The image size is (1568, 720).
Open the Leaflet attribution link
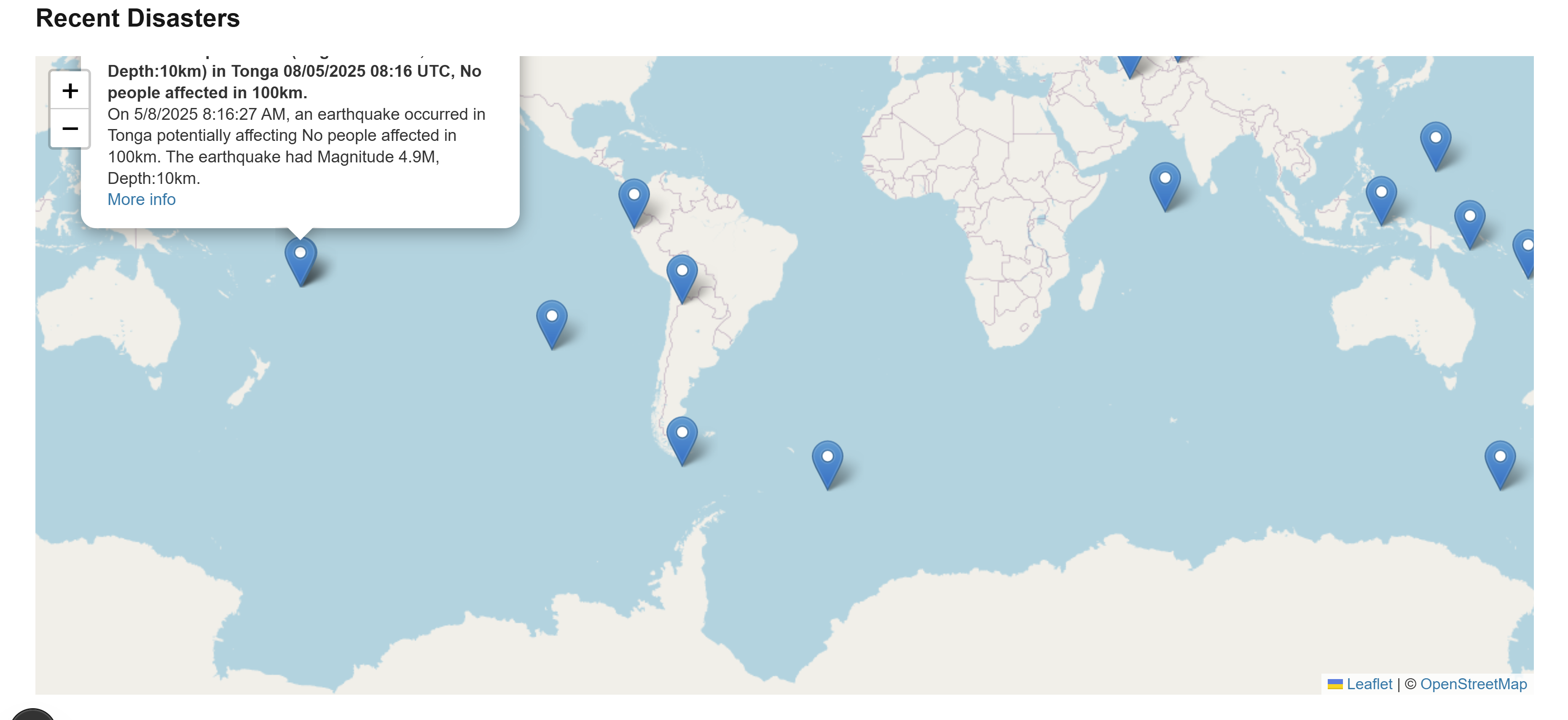click(x=1369, y=684)
